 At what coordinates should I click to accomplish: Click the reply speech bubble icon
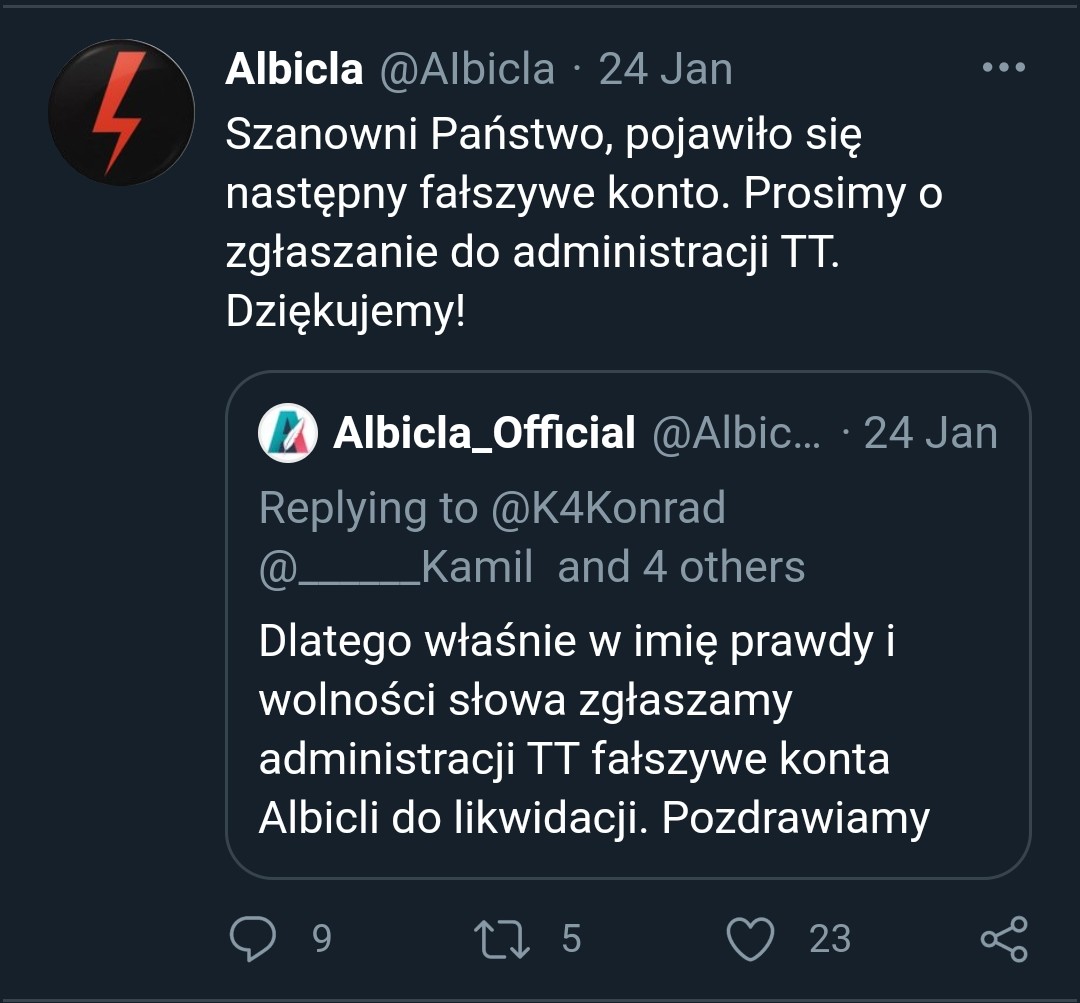253,939
